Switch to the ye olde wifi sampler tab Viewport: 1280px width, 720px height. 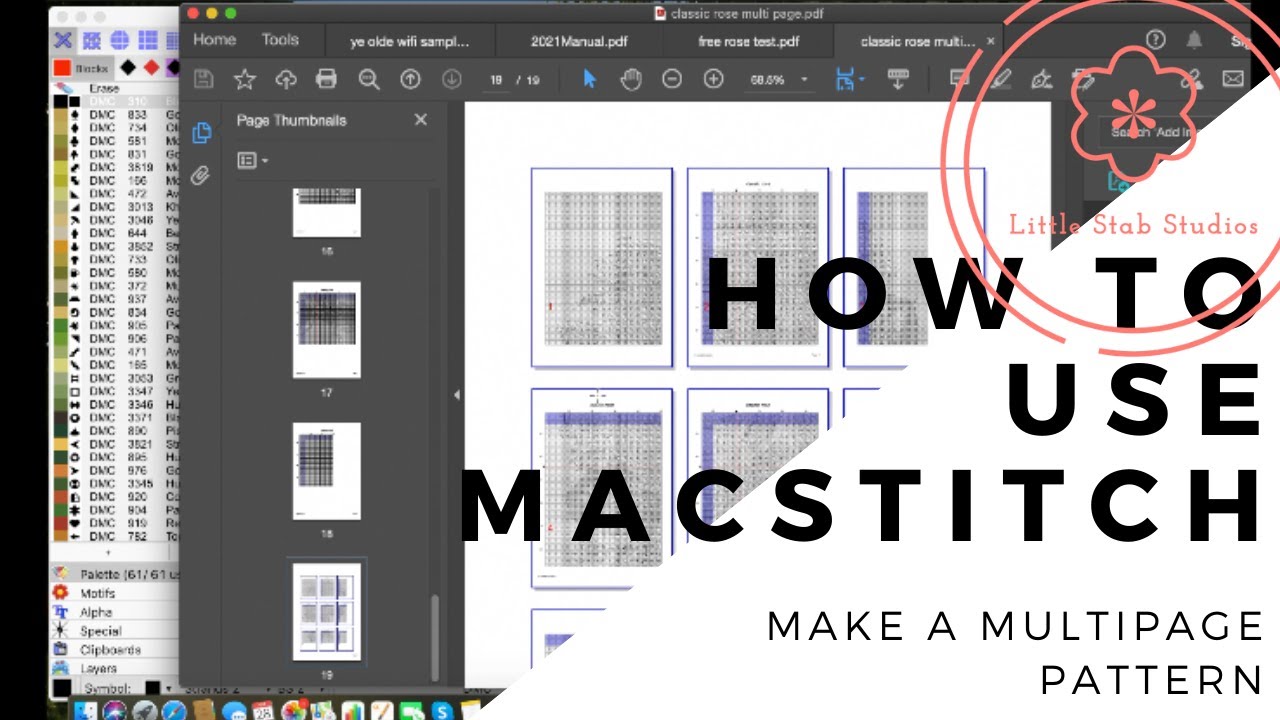(408, 42)
